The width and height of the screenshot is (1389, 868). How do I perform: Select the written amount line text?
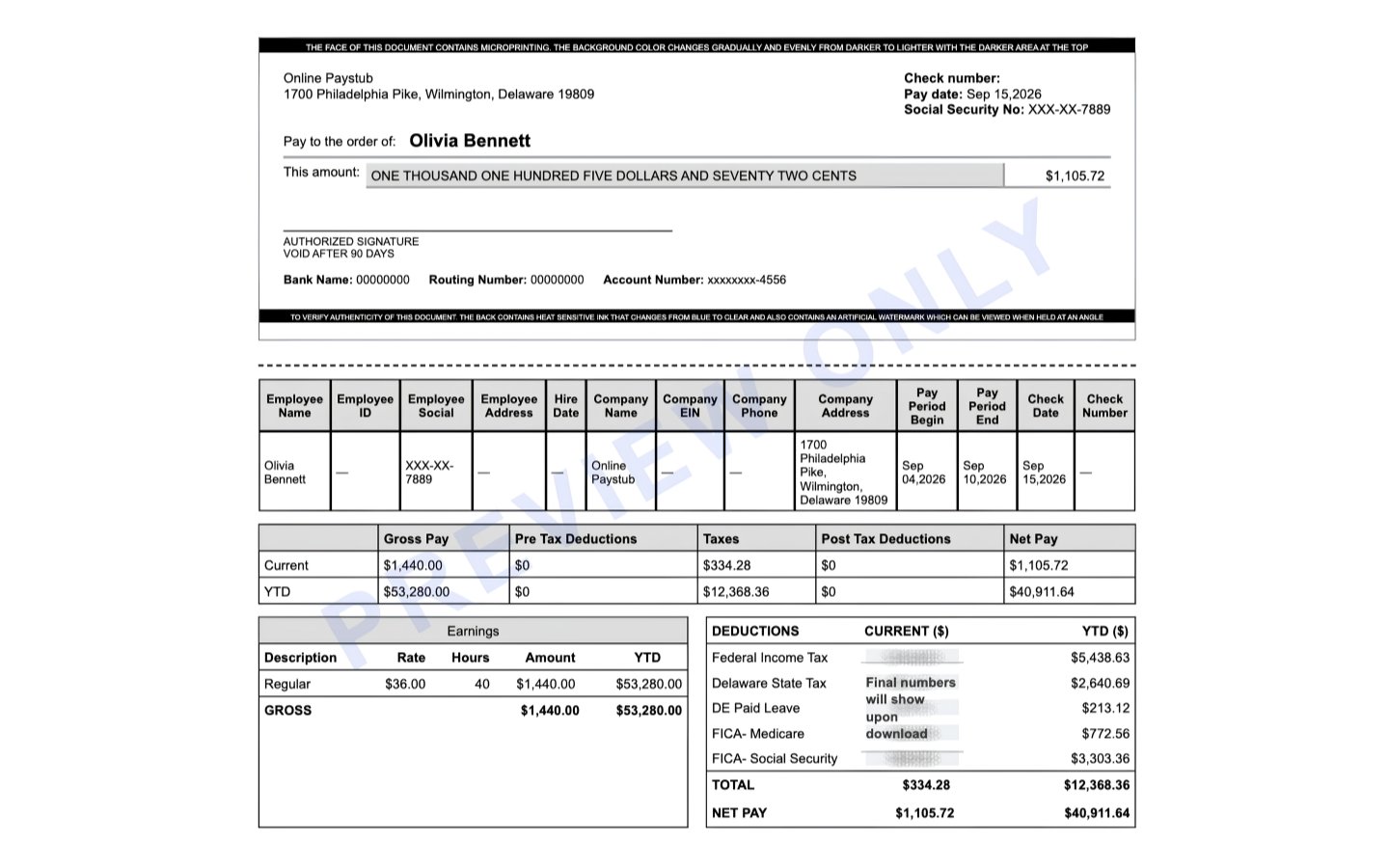(613, 176)
